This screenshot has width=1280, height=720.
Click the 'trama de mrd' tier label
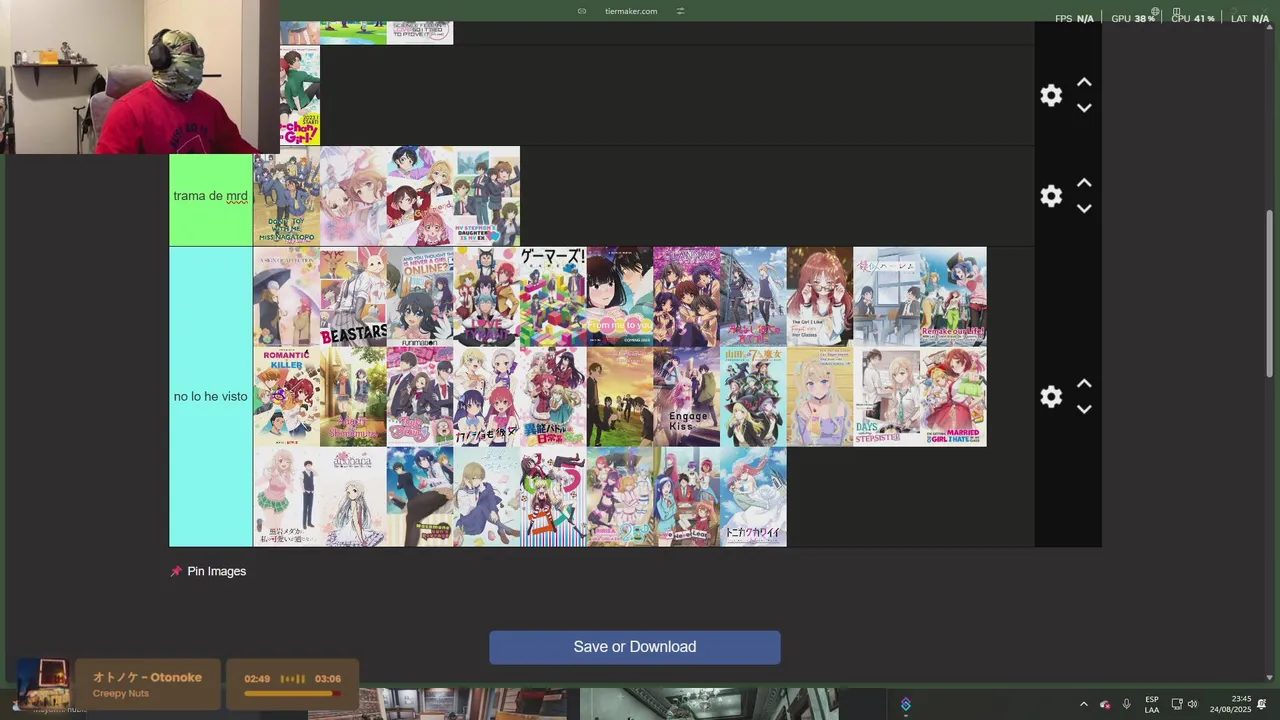(211, 196)
